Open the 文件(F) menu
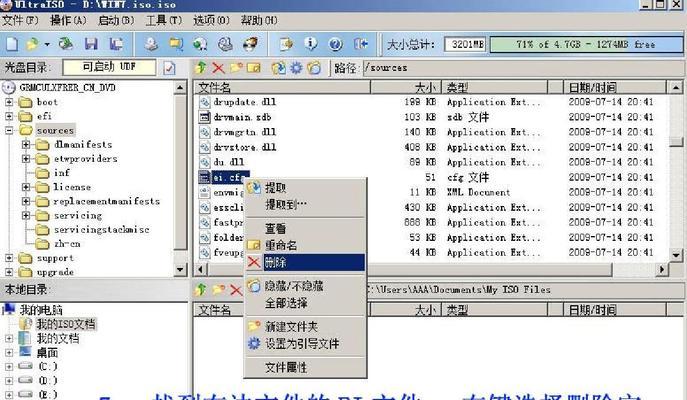The image size is (687, 400). pyautogui.click(x=20, y=20)
